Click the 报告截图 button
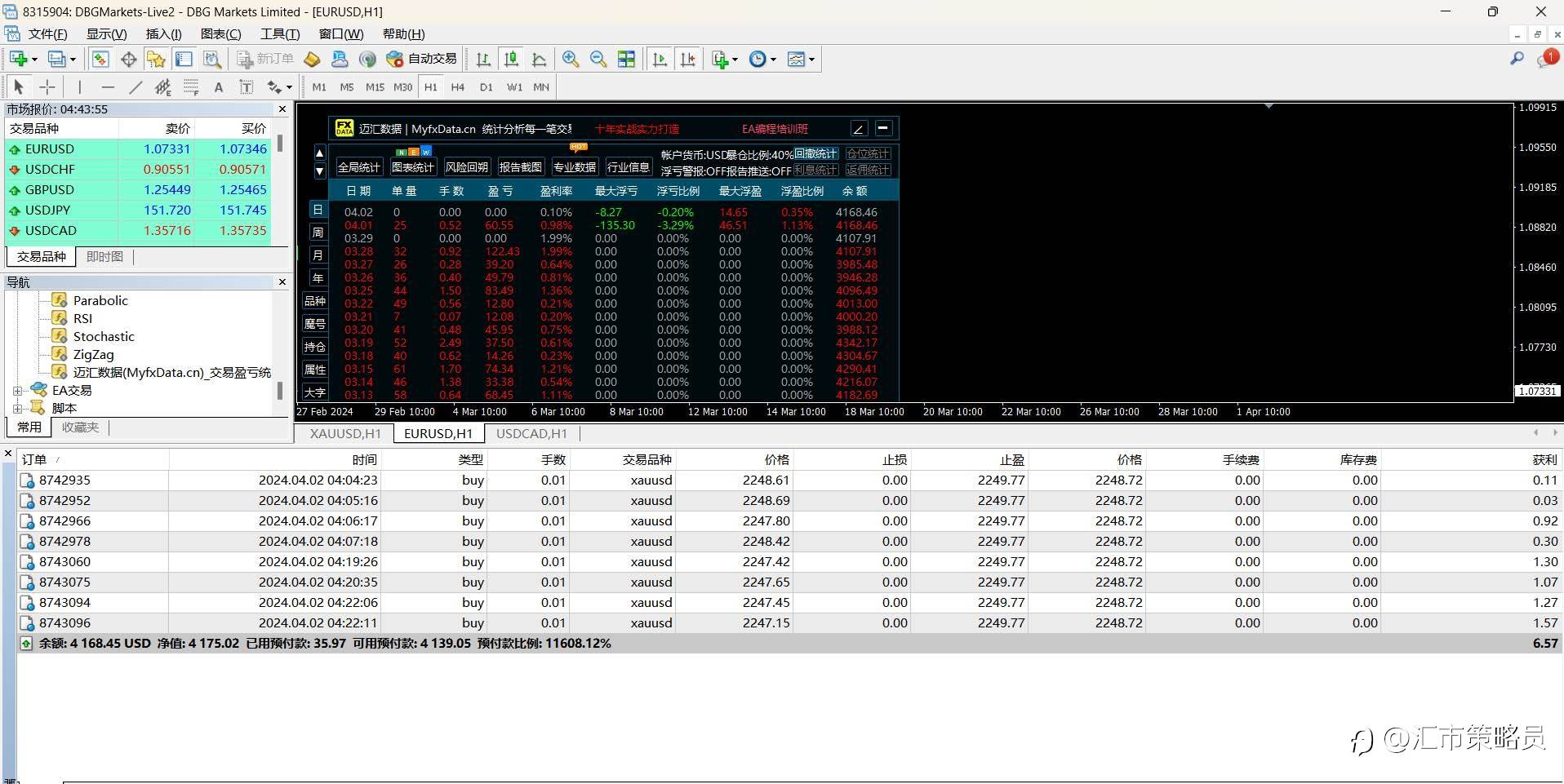 tap(520, 167)
